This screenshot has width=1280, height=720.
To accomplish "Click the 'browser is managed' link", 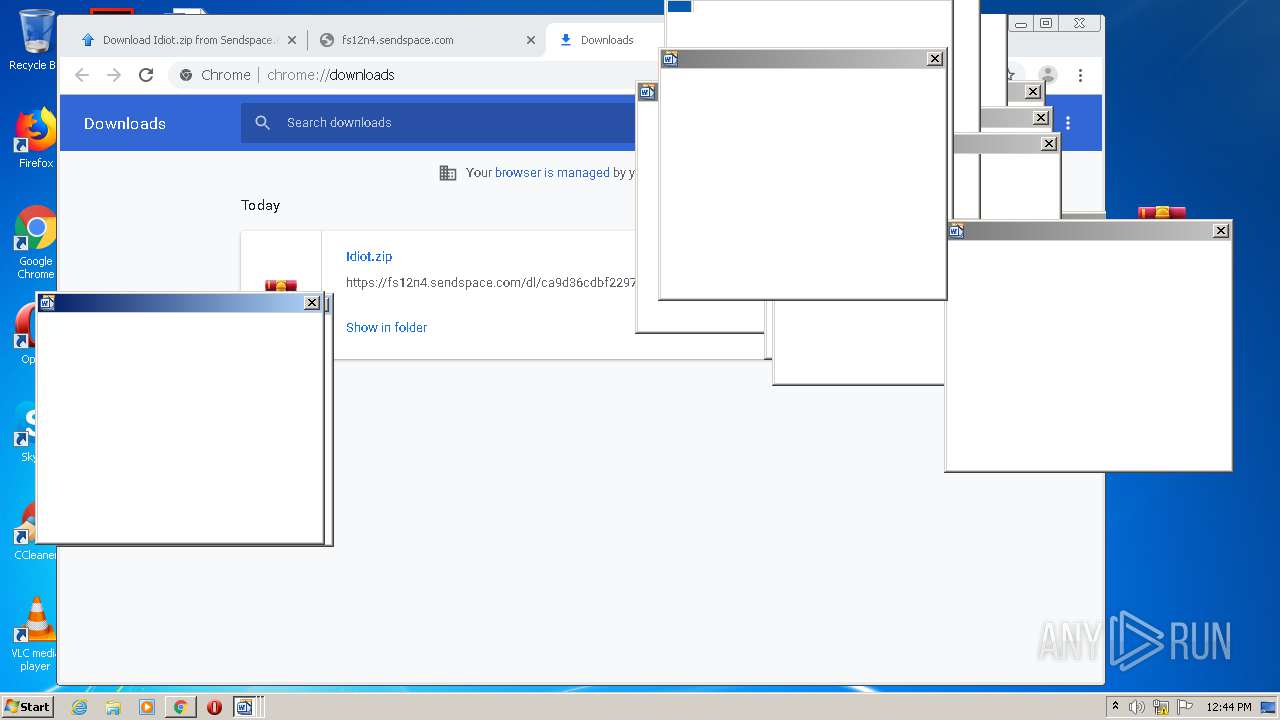I will [x=552, y=172].
